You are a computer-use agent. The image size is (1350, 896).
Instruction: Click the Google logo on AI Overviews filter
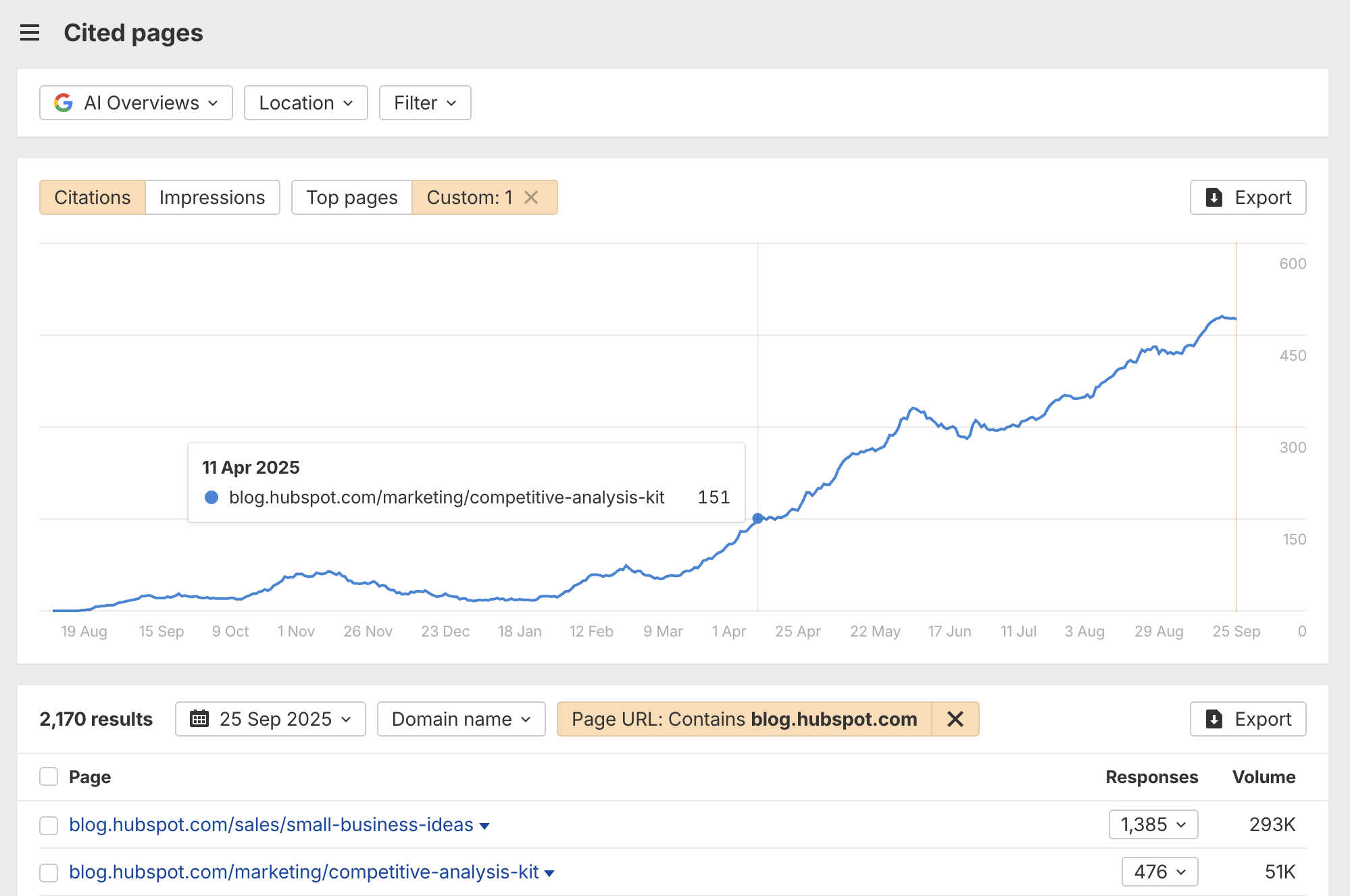[64, 103]
